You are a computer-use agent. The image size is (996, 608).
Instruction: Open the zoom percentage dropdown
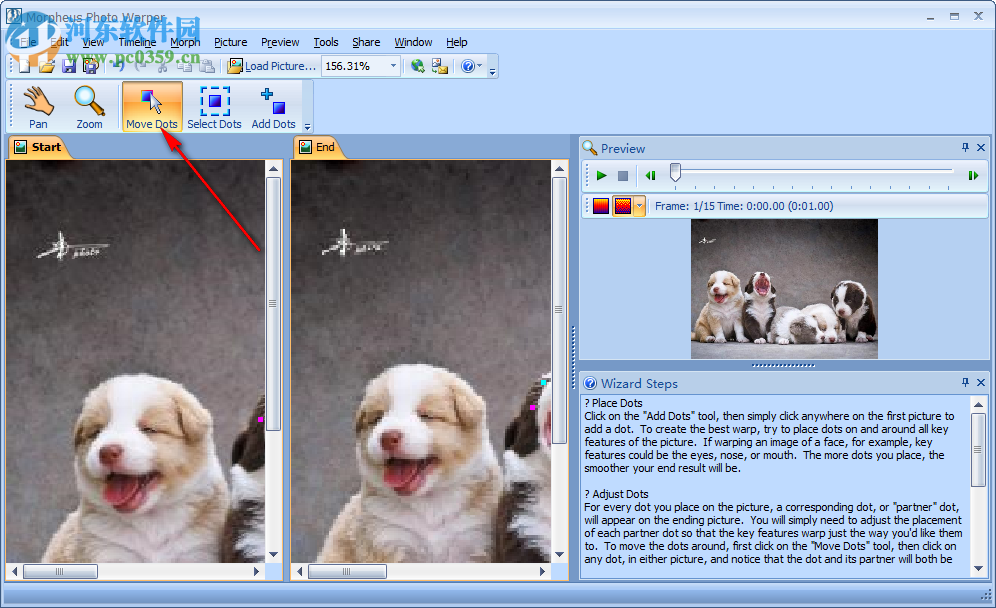coord(393,65)
